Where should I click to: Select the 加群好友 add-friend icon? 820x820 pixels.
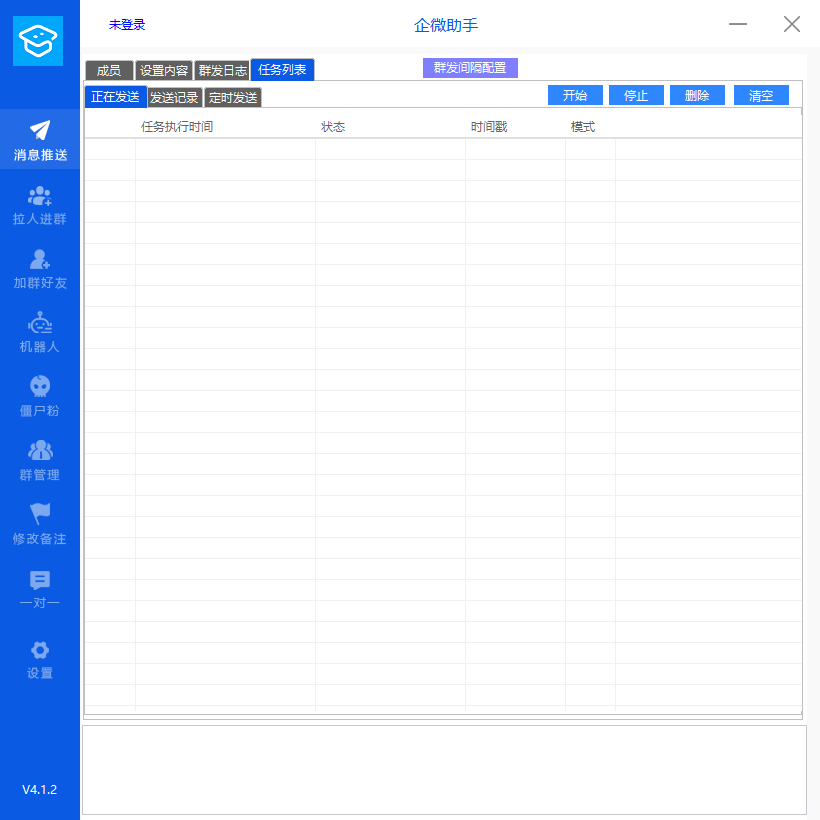[x=40, y=260]
